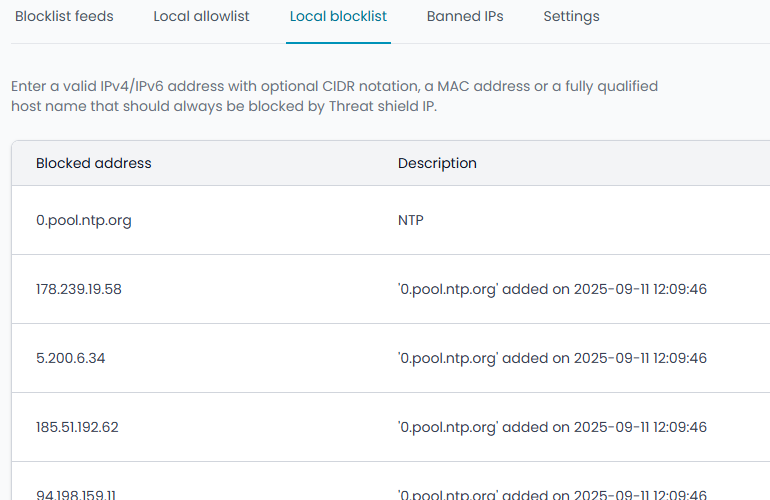Click the description next to 185.51.192.62
The image size is (770, 500).
pyautogui.click(x=552, y=427)
